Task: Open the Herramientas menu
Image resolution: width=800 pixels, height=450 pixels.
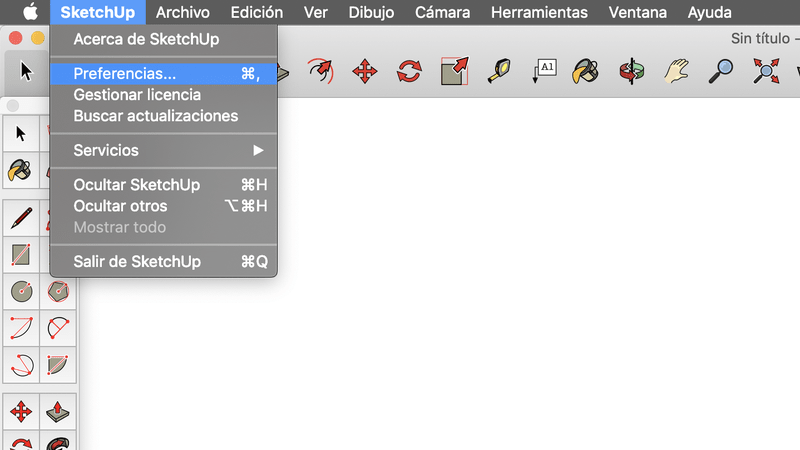Action: point(539,12)
